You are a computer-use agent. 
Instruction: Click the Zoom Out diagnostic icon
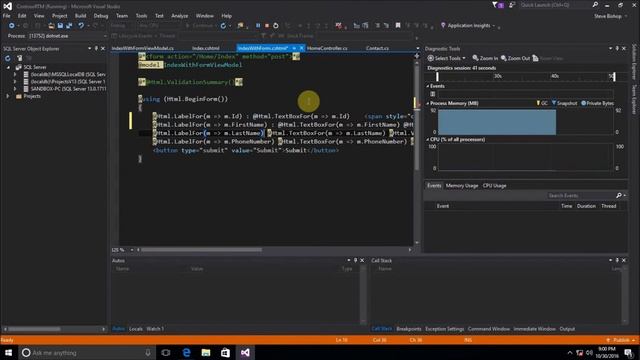[x=504, y=58]
